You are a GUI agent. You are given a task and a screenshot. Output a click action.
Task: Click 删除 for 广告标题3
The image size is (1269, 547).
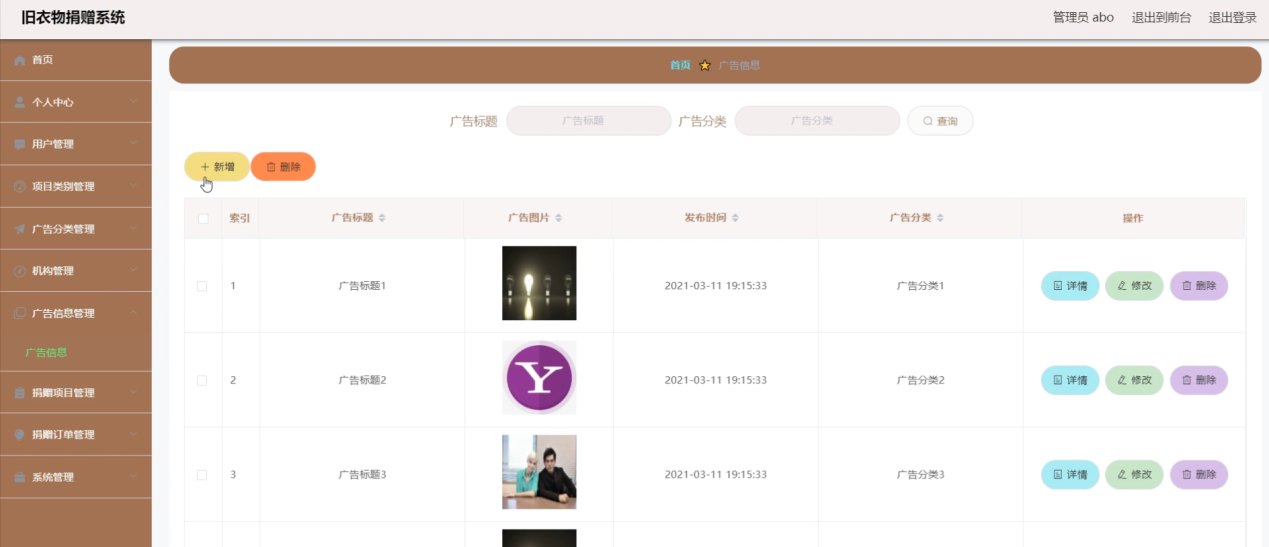tap(1199, 474)
